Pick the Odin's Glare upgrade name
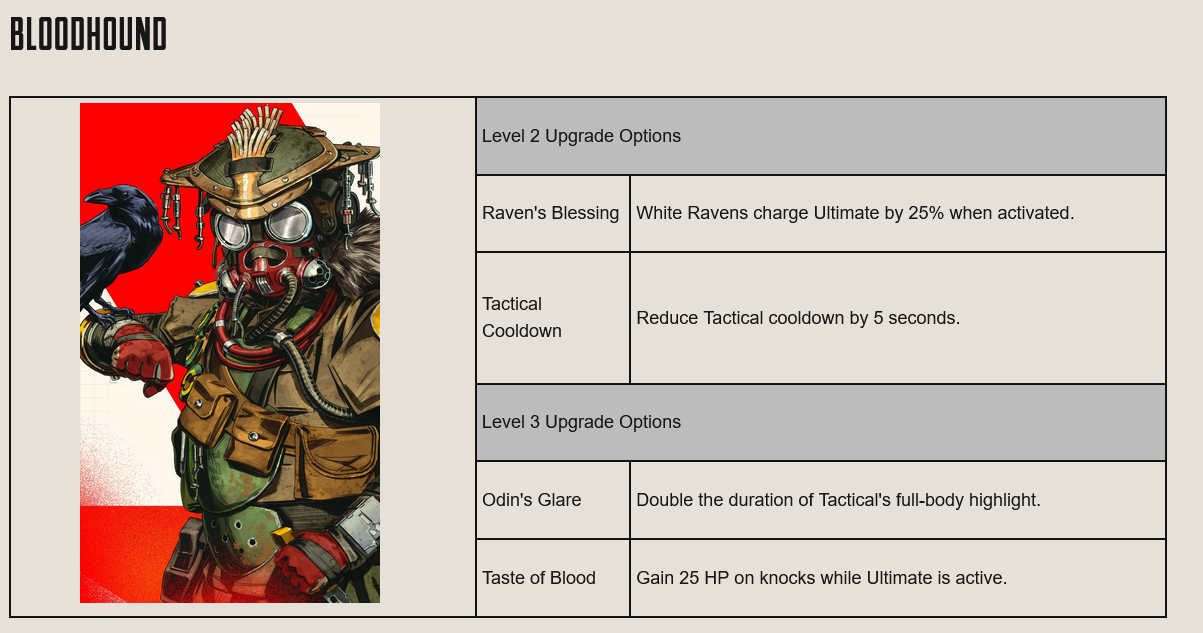 click(531, 500)
